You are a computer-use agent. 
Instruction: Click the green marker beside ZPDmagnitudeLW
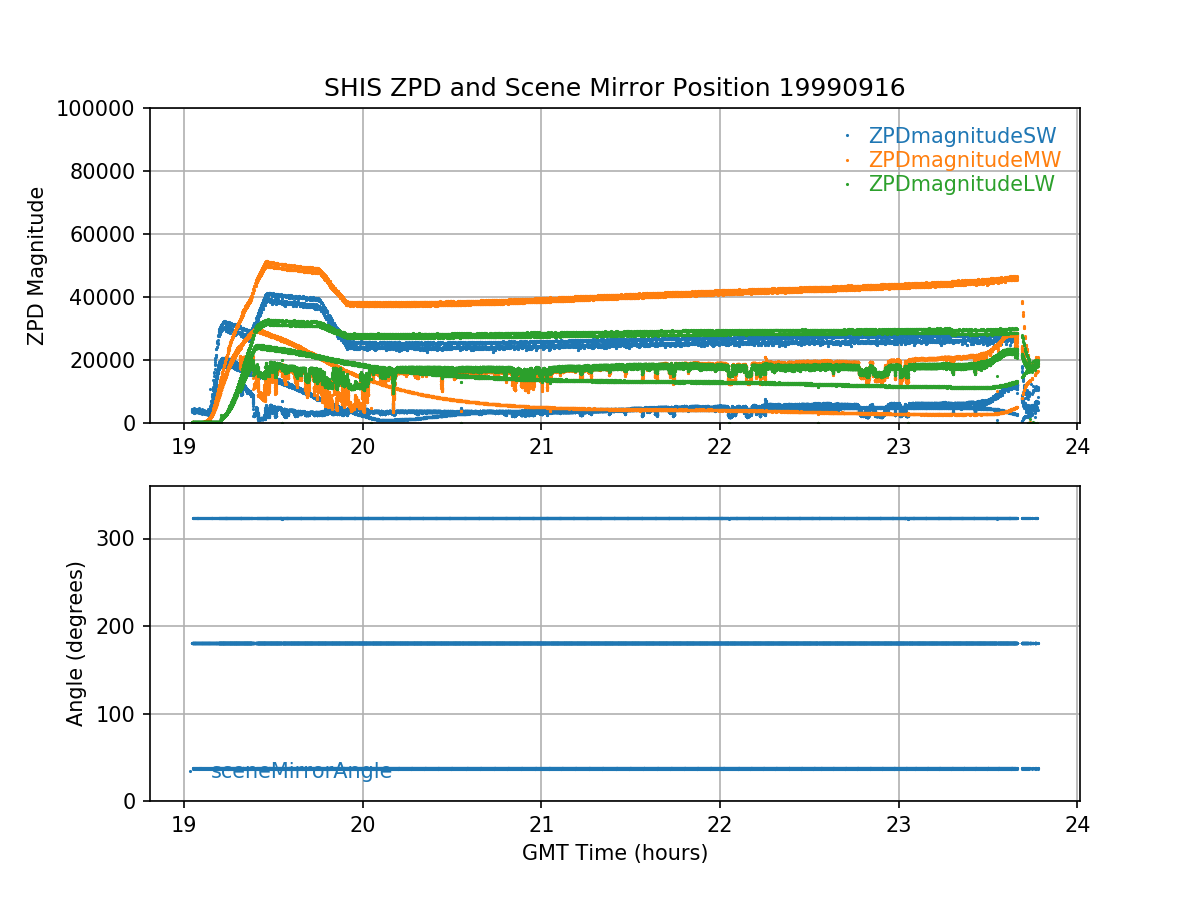847,184
